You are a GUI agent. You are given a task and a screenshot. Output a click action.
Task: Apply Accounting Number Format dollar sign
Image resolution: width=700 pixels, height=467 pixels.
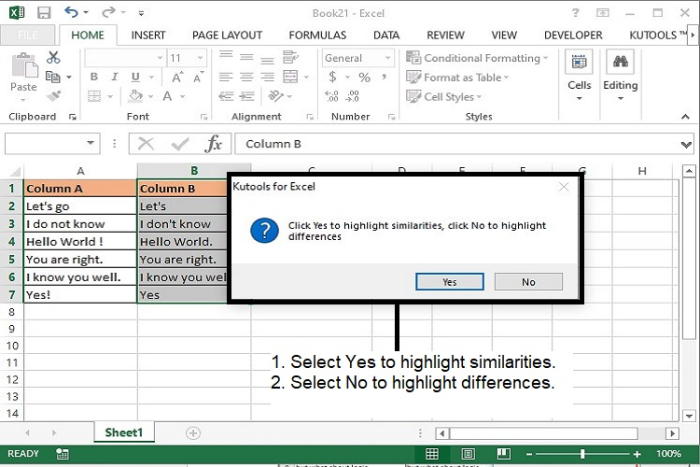pos(332,77)
